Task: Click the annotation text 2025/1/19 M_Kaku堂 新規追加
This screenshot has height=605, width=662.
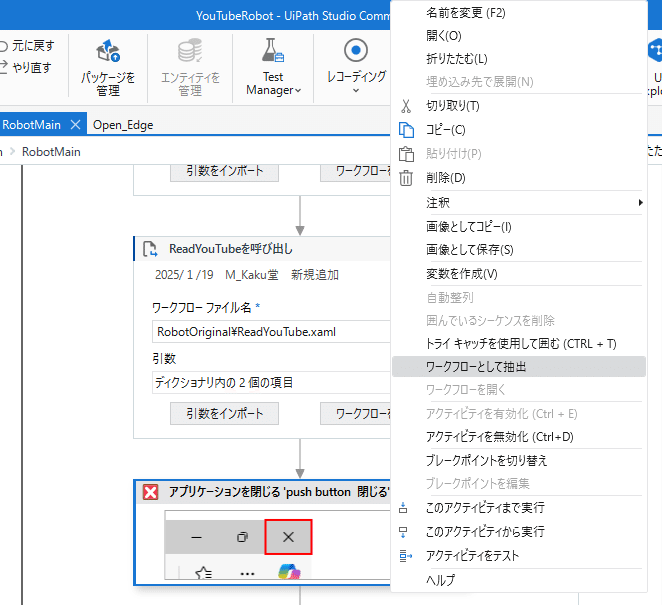Action: click(247, 275)
